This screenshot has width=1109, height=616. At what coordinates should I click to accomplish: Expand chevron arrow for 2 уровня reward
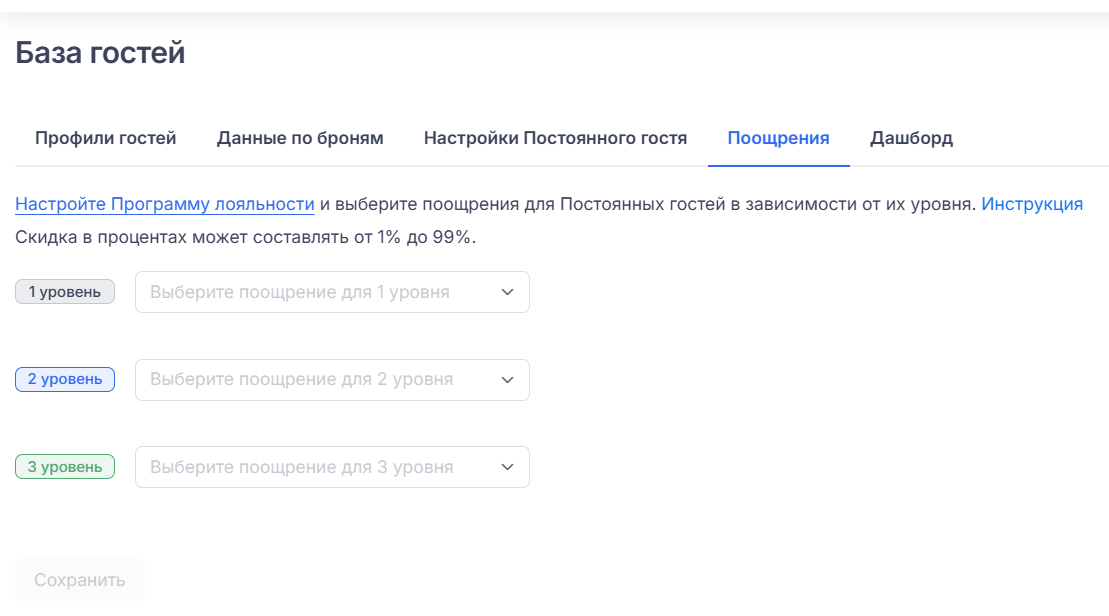(x=507, y=380)
